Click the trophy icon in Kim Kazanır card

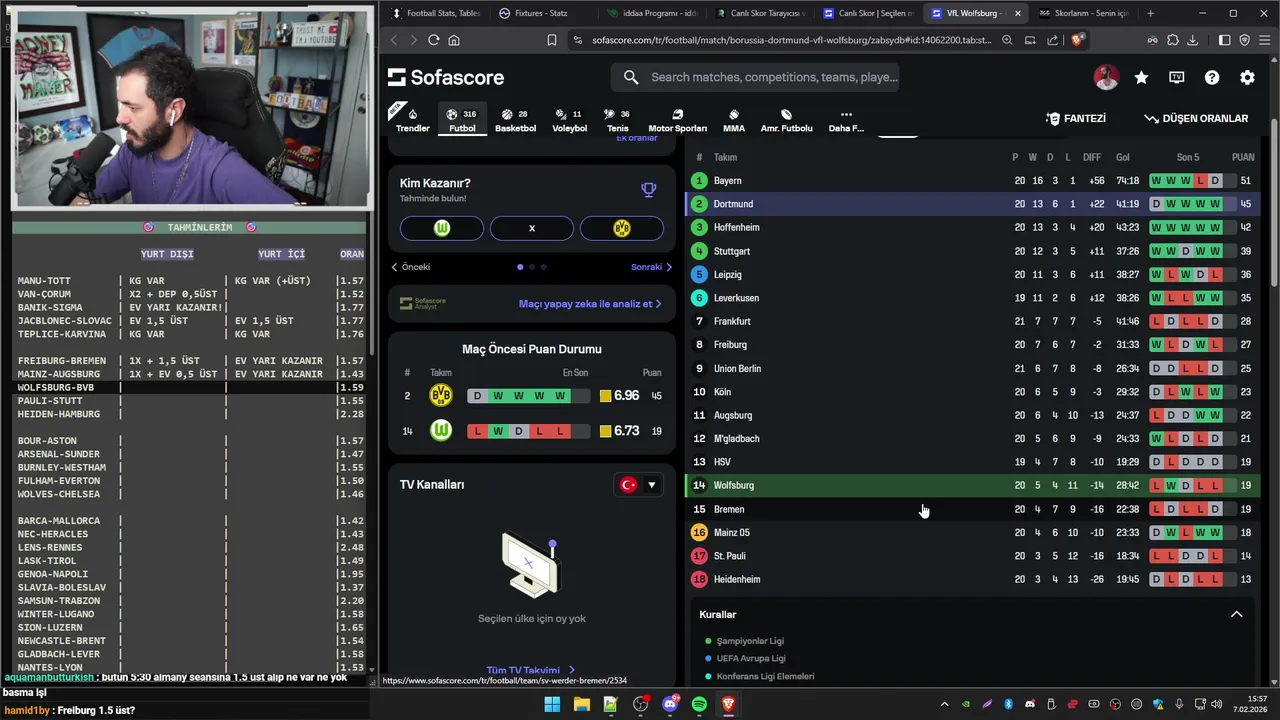coord(649,189)
